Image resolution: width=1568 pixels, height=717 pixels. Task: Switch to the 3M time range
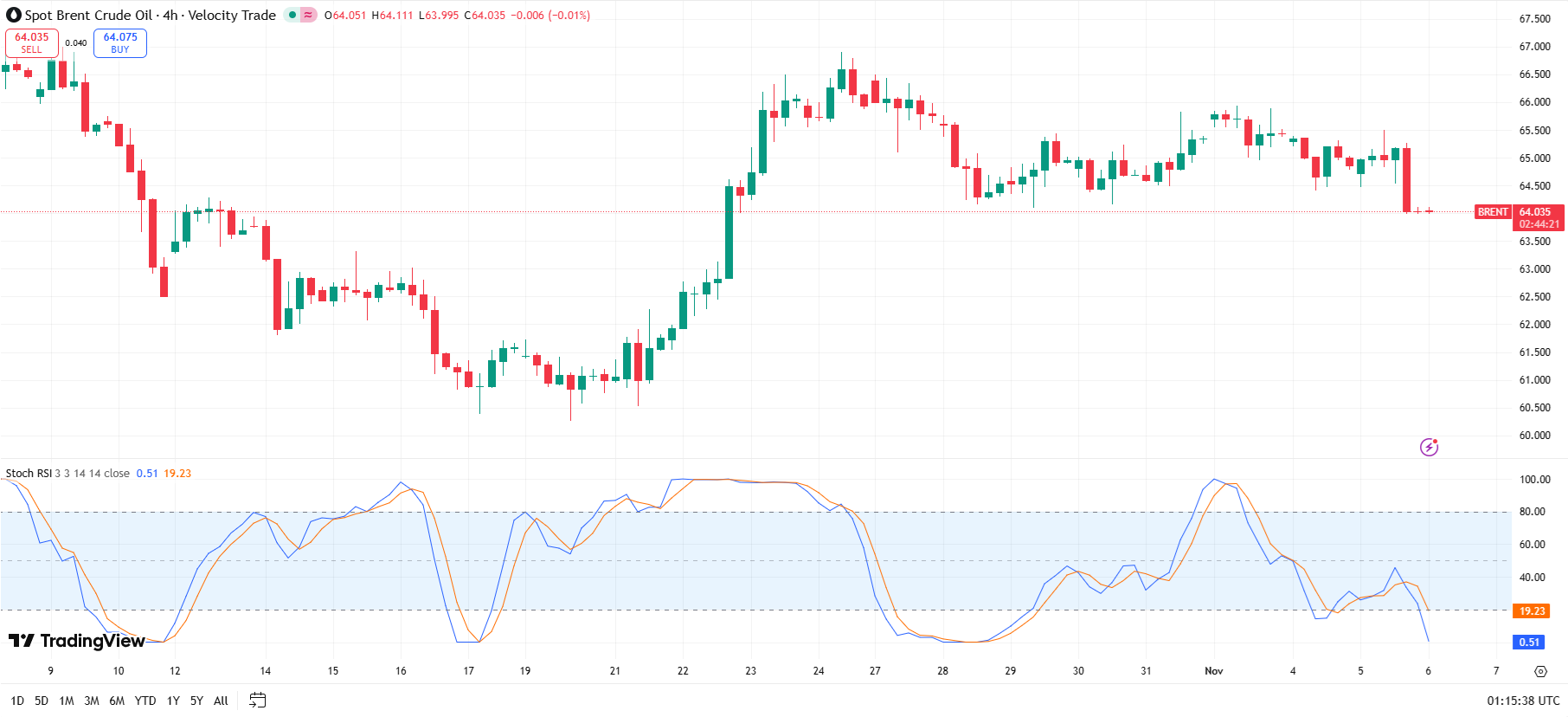pyautogui.click(x=92, y=701)
